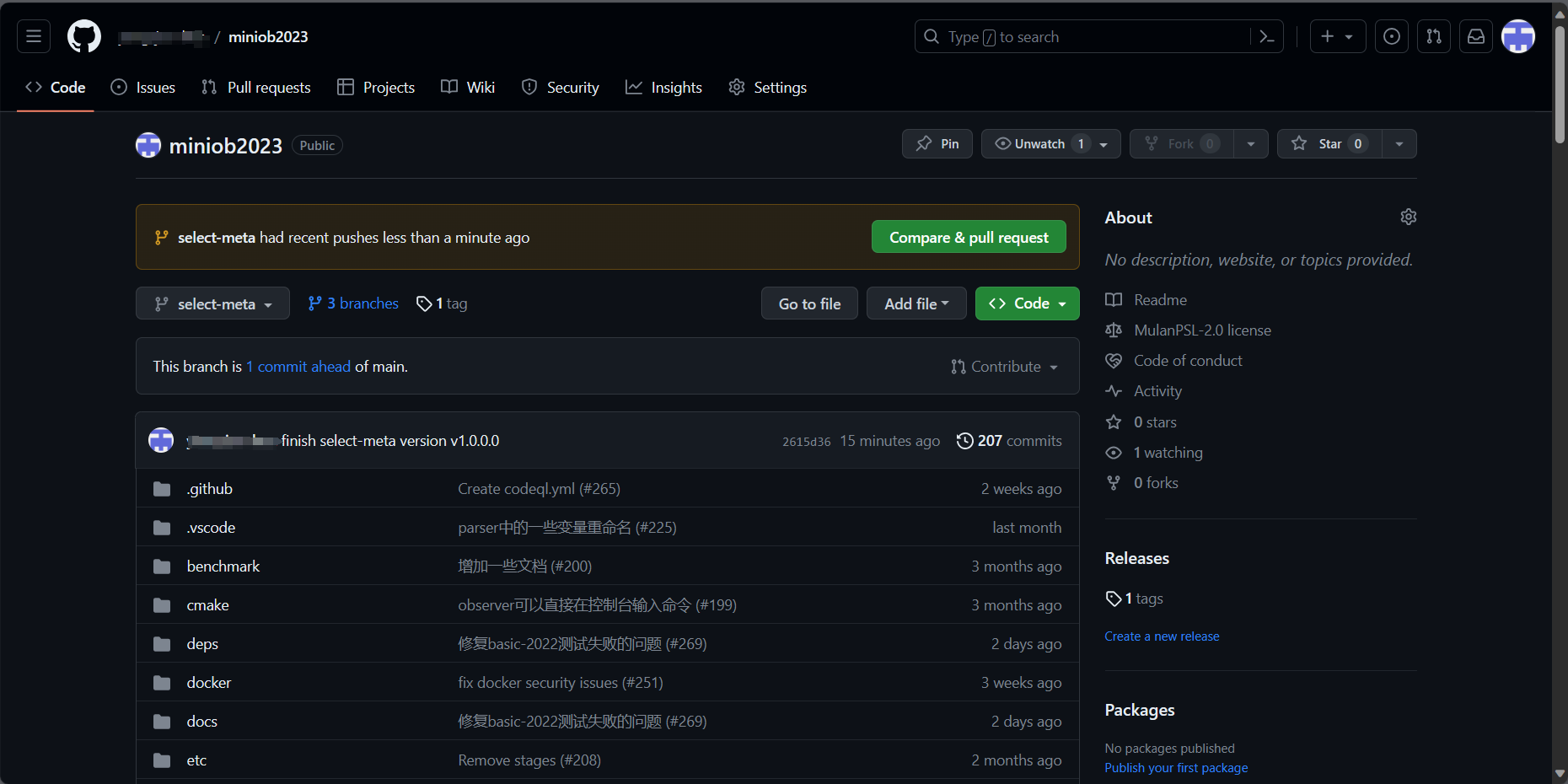Click the commit history clock icon
Screen dimensions: 1568x784
pyautogui.click(x=964, y=441)
